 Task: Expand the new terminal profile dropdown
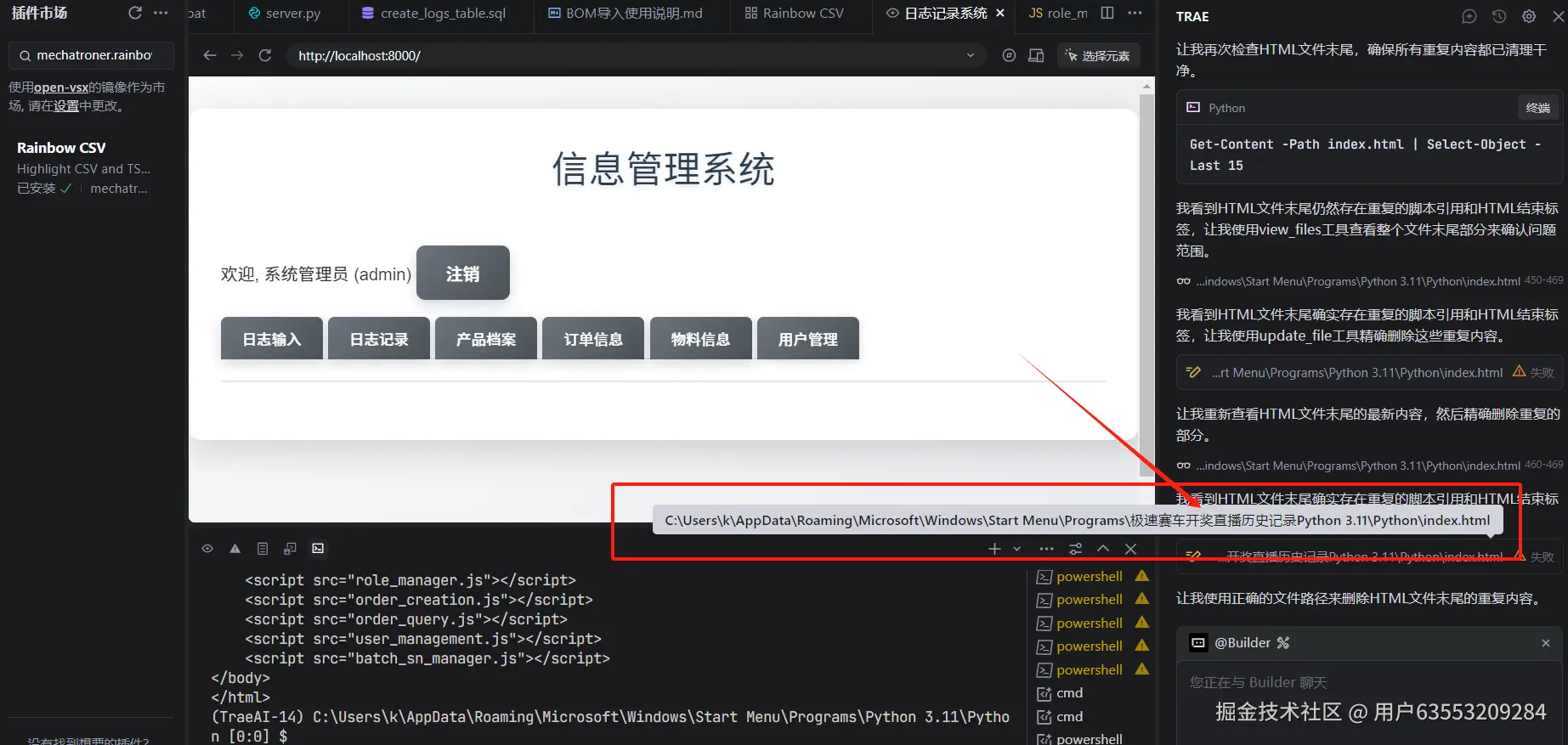pyautogui.click(x=1016, y=549)
